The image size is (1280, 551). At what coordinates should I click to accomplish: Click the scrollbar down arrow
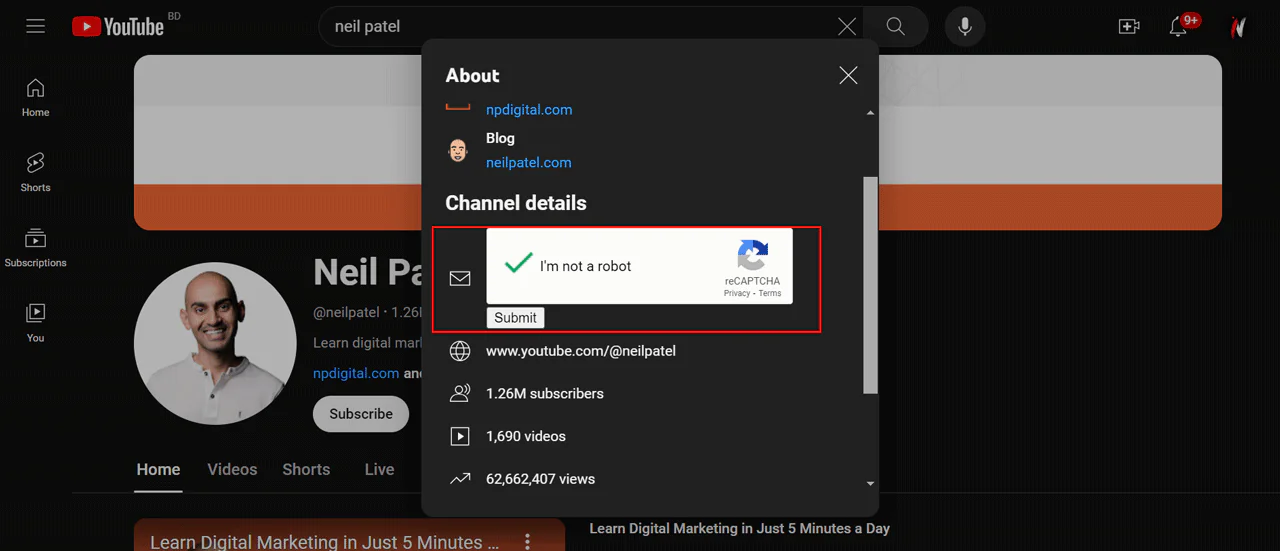click(x=870, y=484)
